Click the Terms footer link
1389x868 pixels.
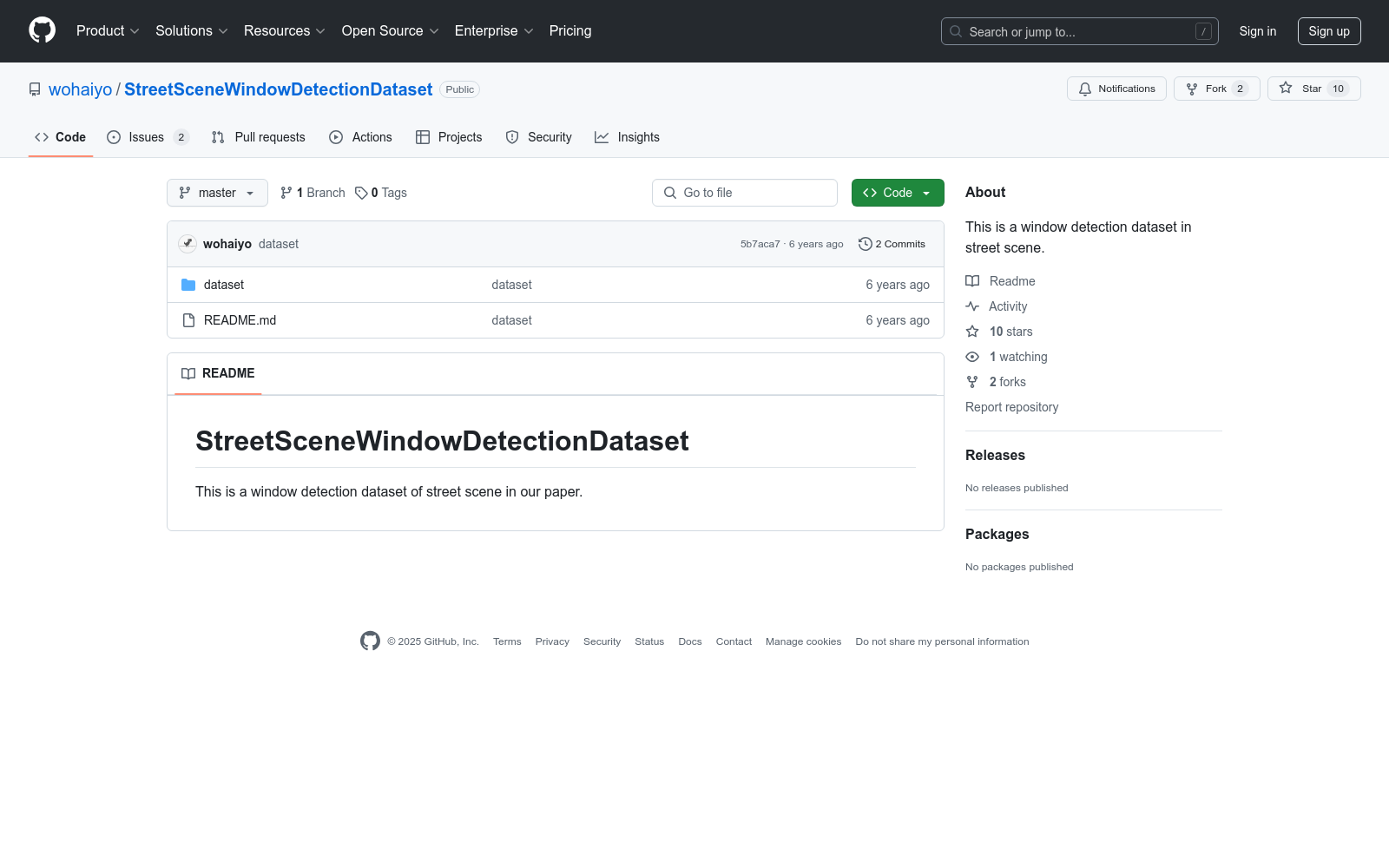[x=507, y=641]
